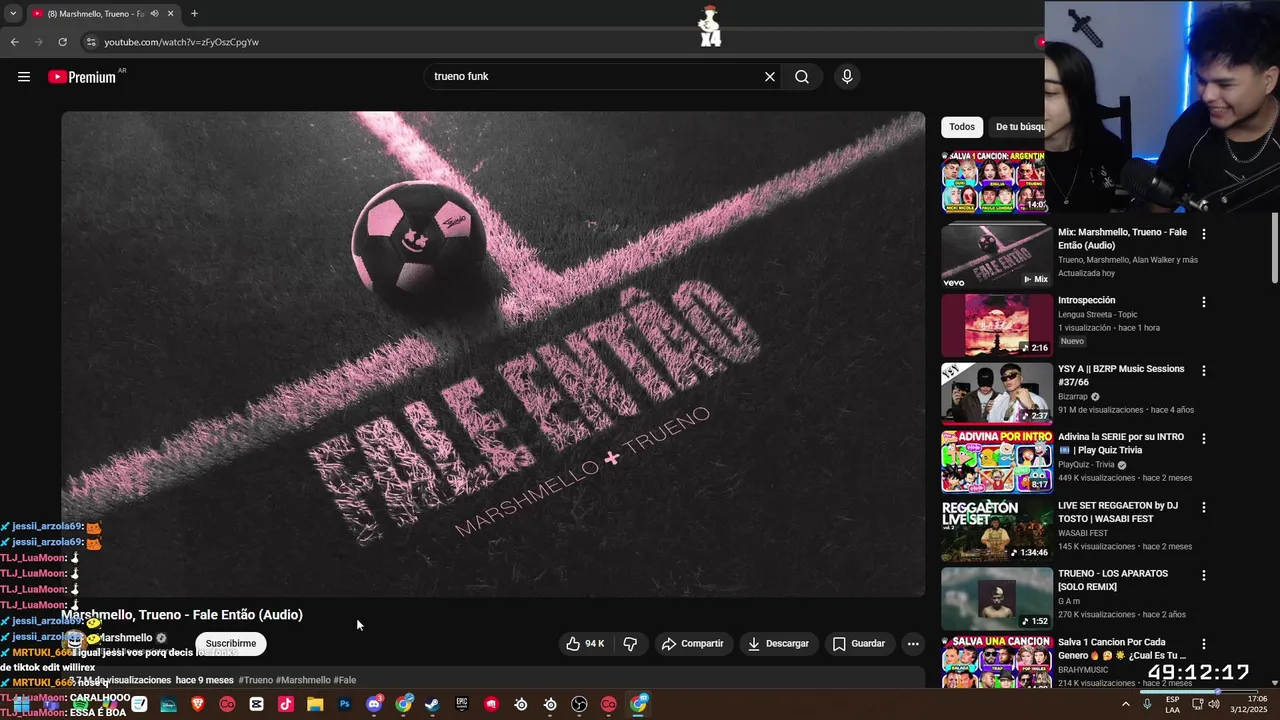Click the page scrollbar thumb
The height and width of the screenshot is (720, 1280).
point(1274,248)
